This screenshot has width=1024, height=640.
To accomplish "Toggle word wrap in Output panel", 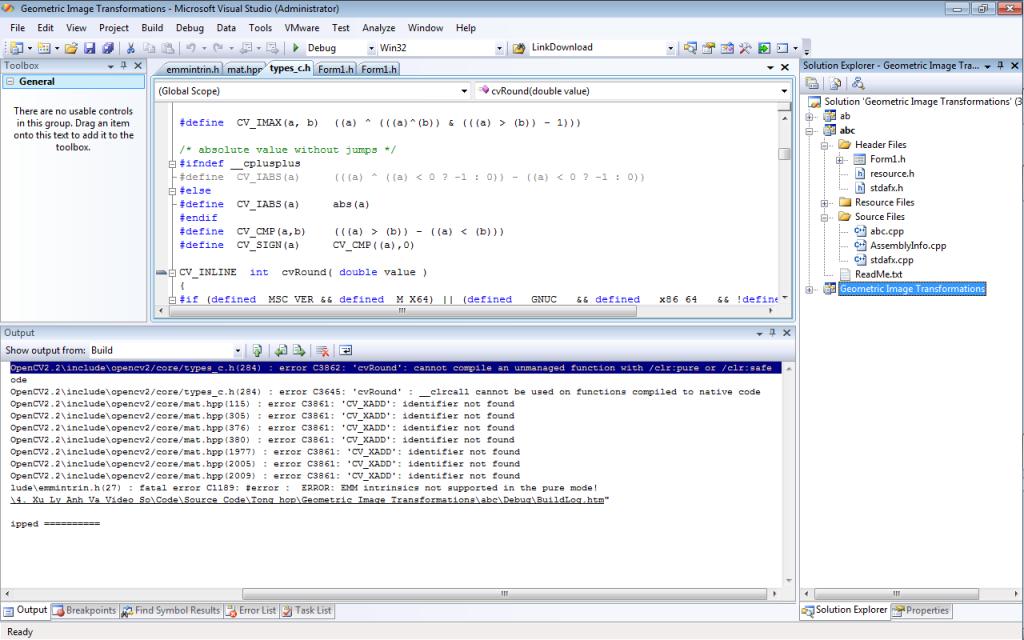I will [346, 351].
